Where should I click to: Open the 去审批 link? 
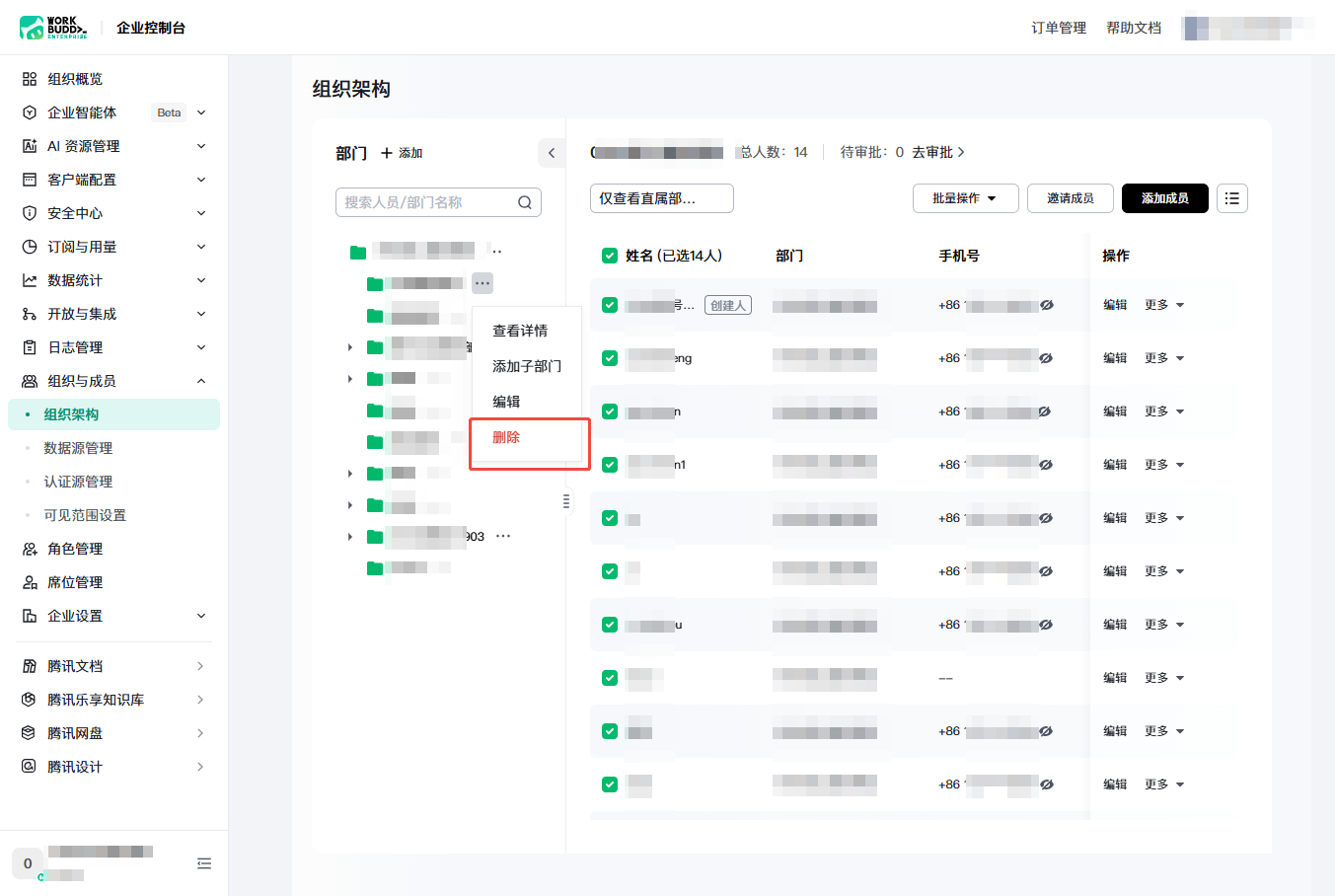click(937, 152)
